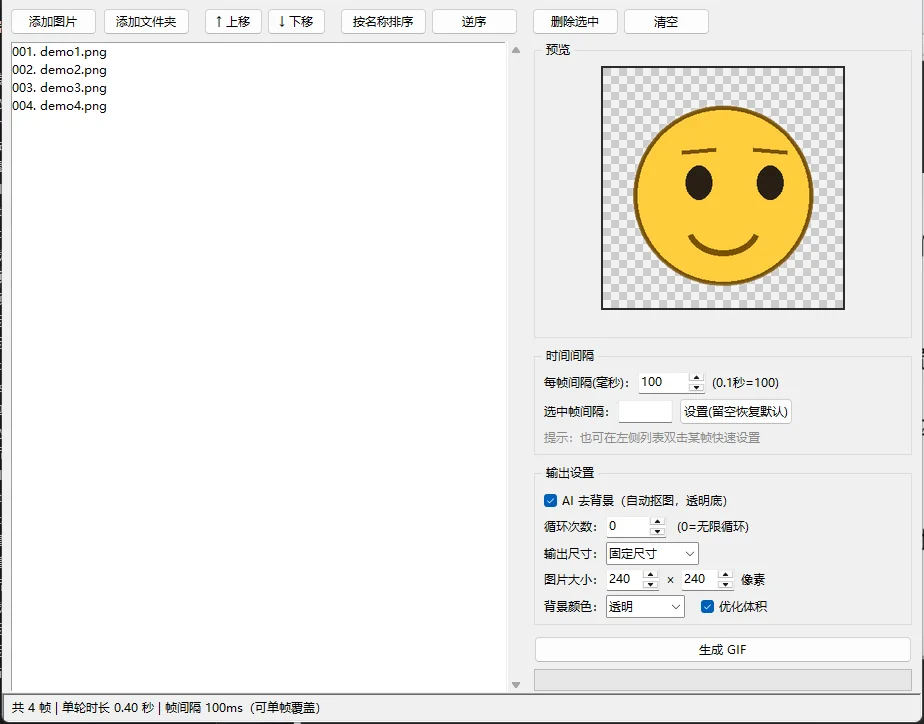
Task: Click the image width field 240
Action: [x=625, y=579]
